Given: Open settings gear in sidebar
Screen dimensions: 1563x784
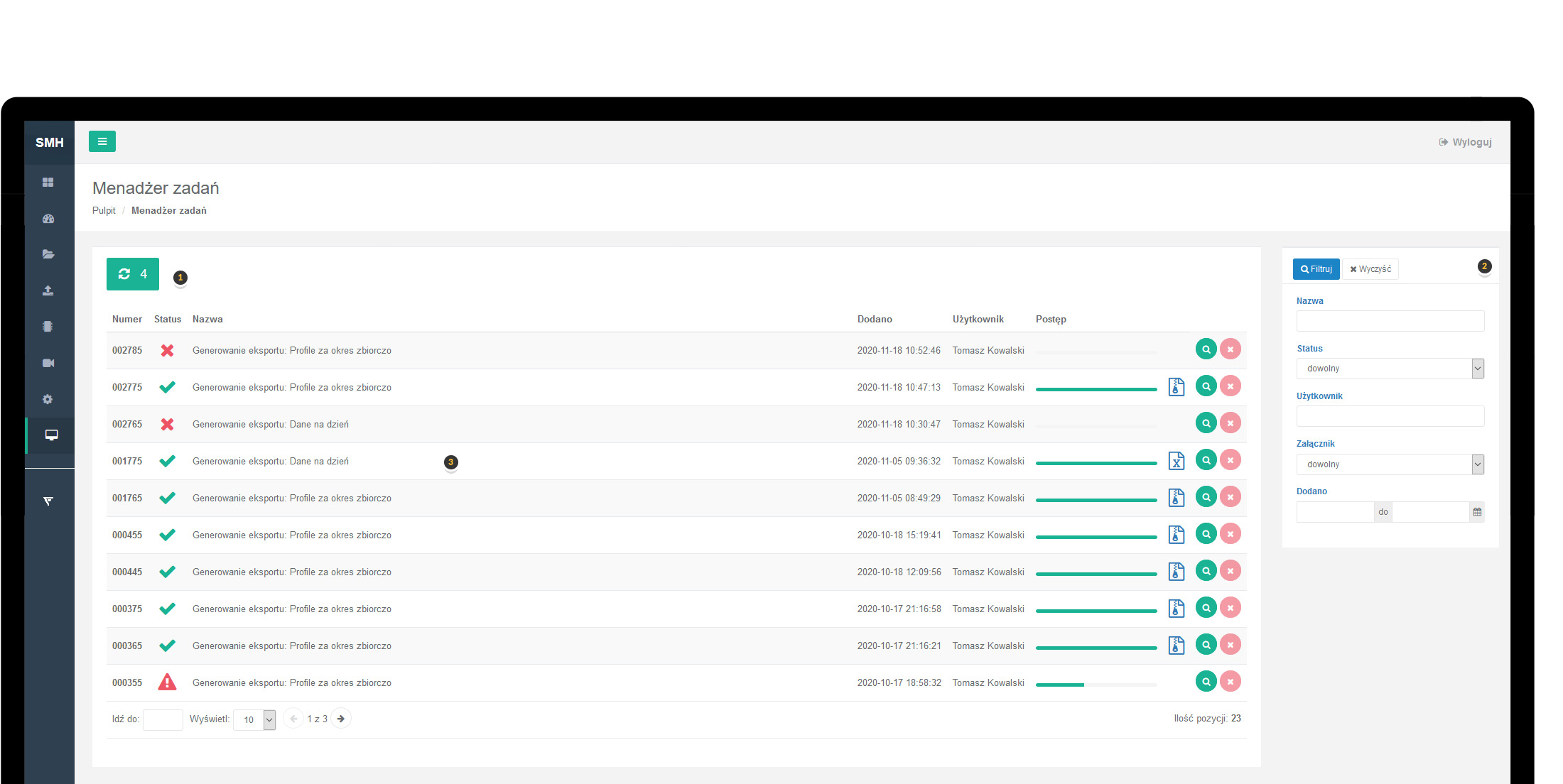Looking at the screenshot, I should [x=48, y=399].
